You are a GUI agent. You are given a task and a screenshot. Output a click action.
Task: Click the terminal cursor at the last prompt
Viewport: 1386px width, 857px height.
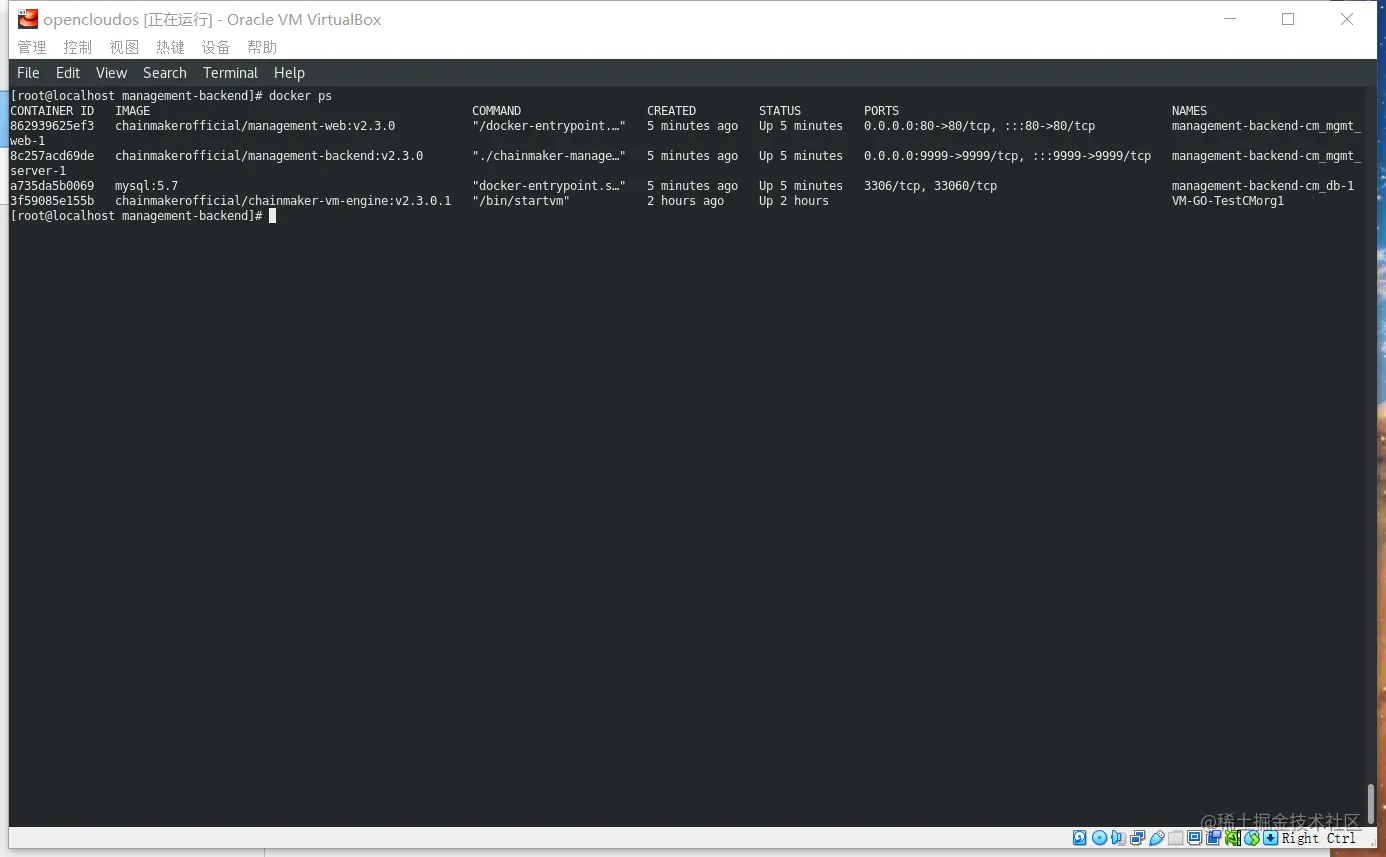point(272,216)
